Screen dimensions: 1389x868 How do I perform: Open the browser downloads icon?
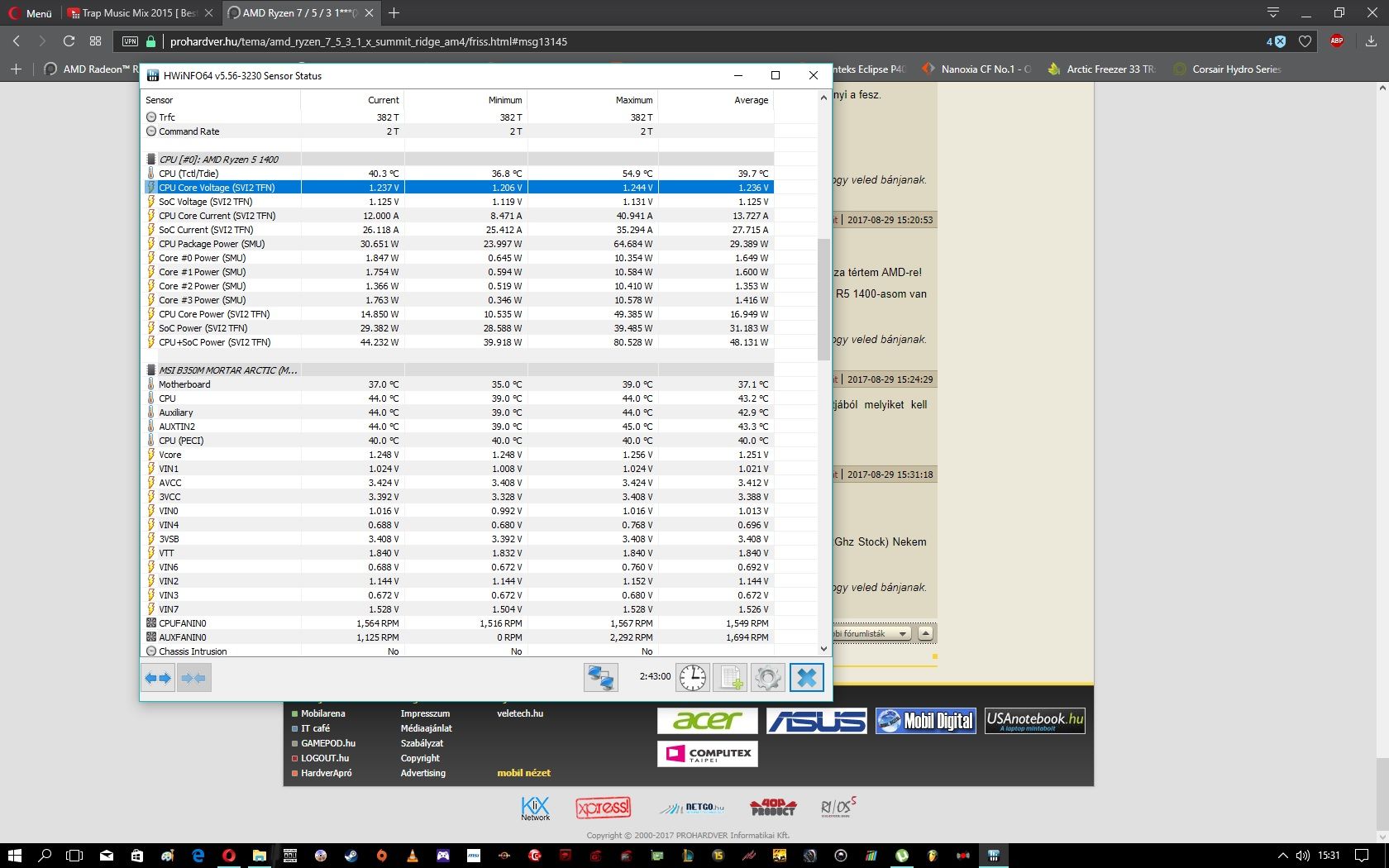(x=1371, y=41)
